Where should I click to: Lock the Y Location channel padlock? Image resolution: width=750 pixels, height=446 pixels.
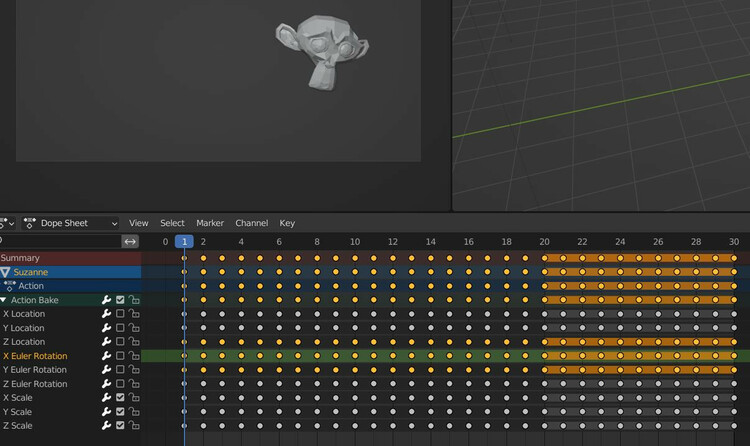coord(134,328)
